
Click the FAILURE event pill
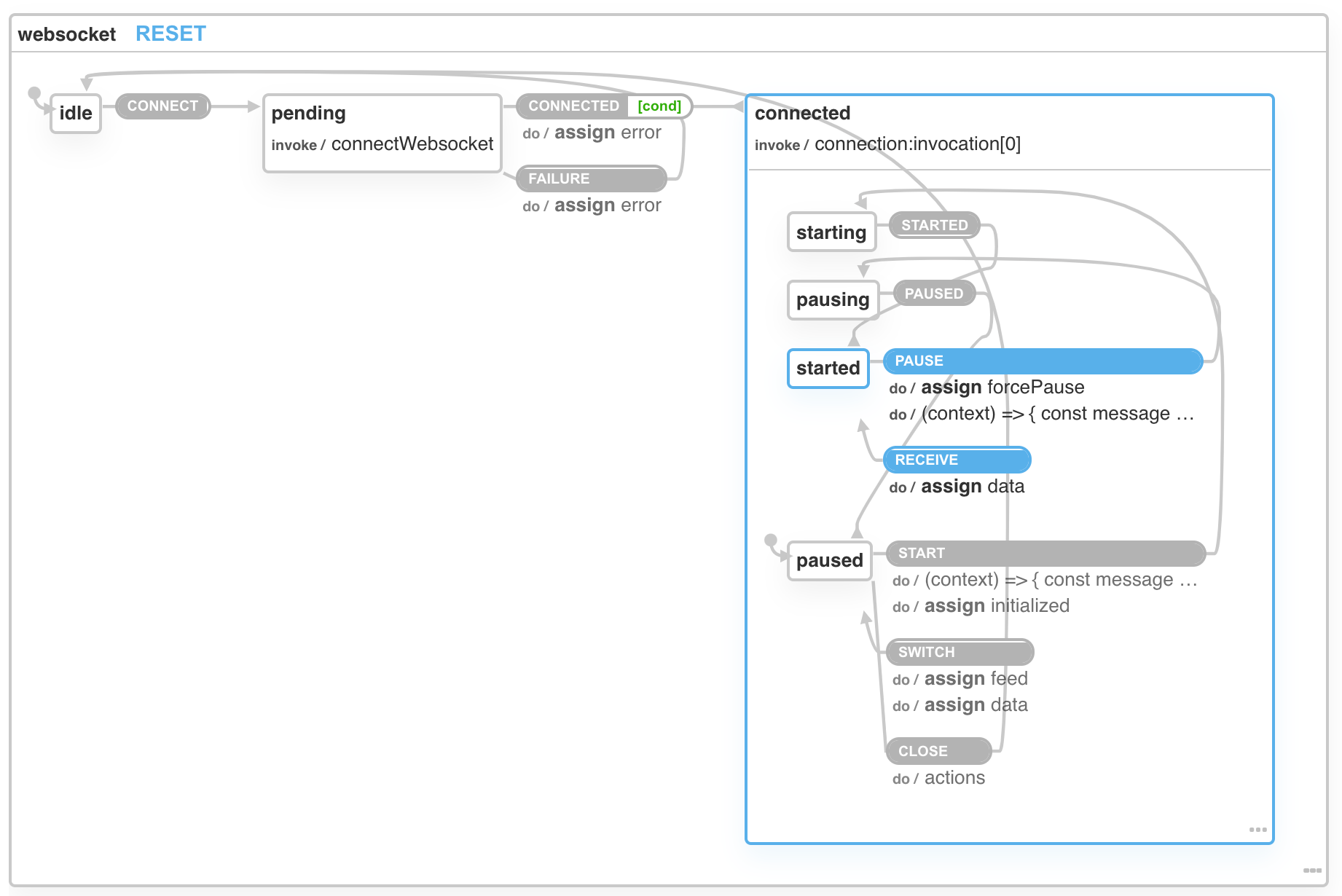click(x=590, y=178)
